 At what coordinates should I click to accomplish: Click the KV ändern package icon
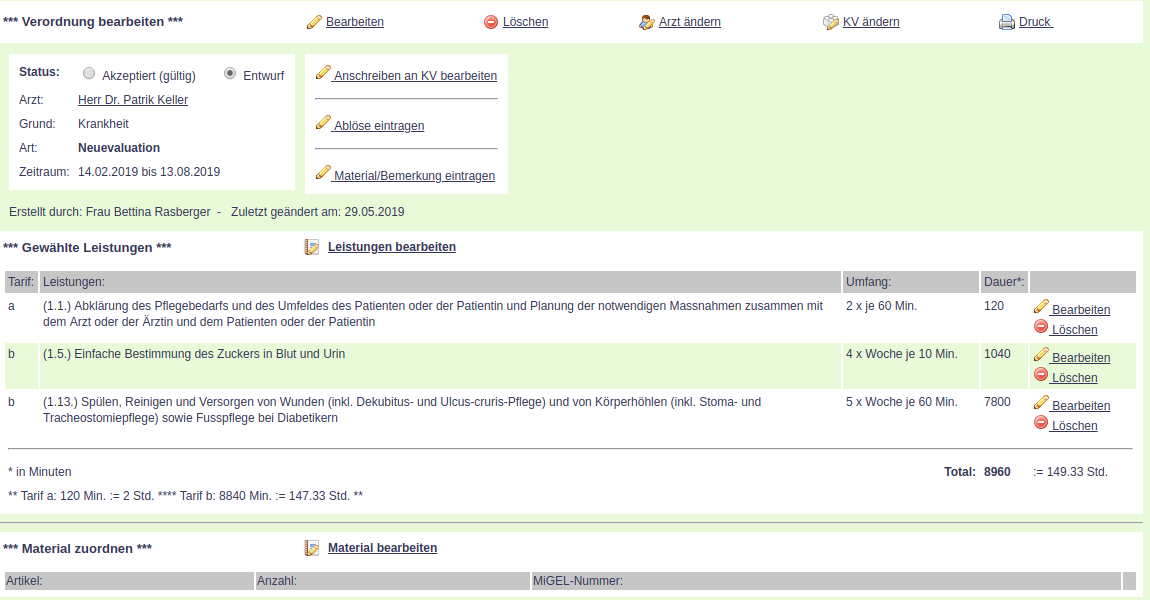831,22
